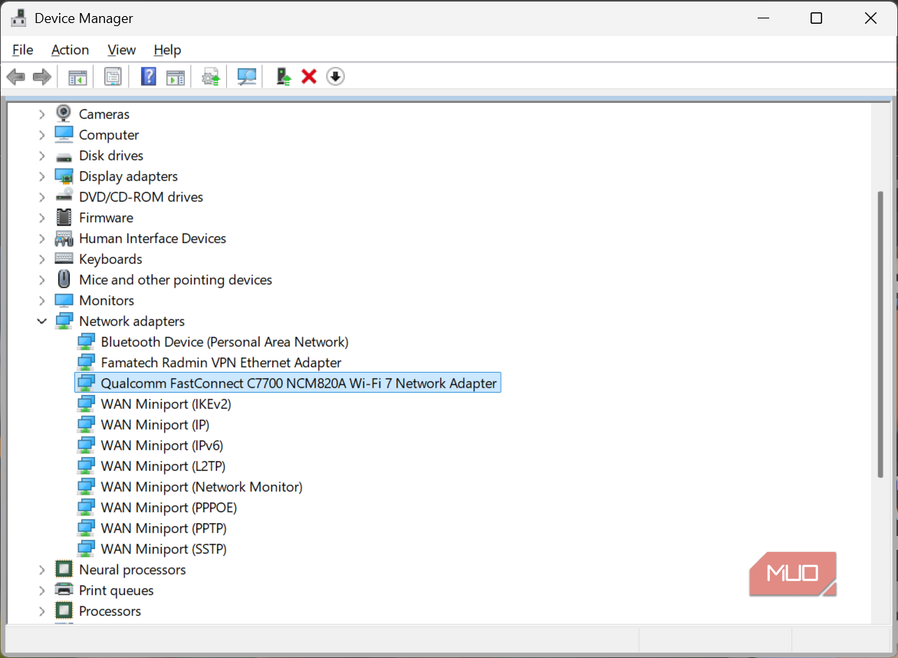Click the Disk drives icon
898x658 pixels.
tap(64, 156)
